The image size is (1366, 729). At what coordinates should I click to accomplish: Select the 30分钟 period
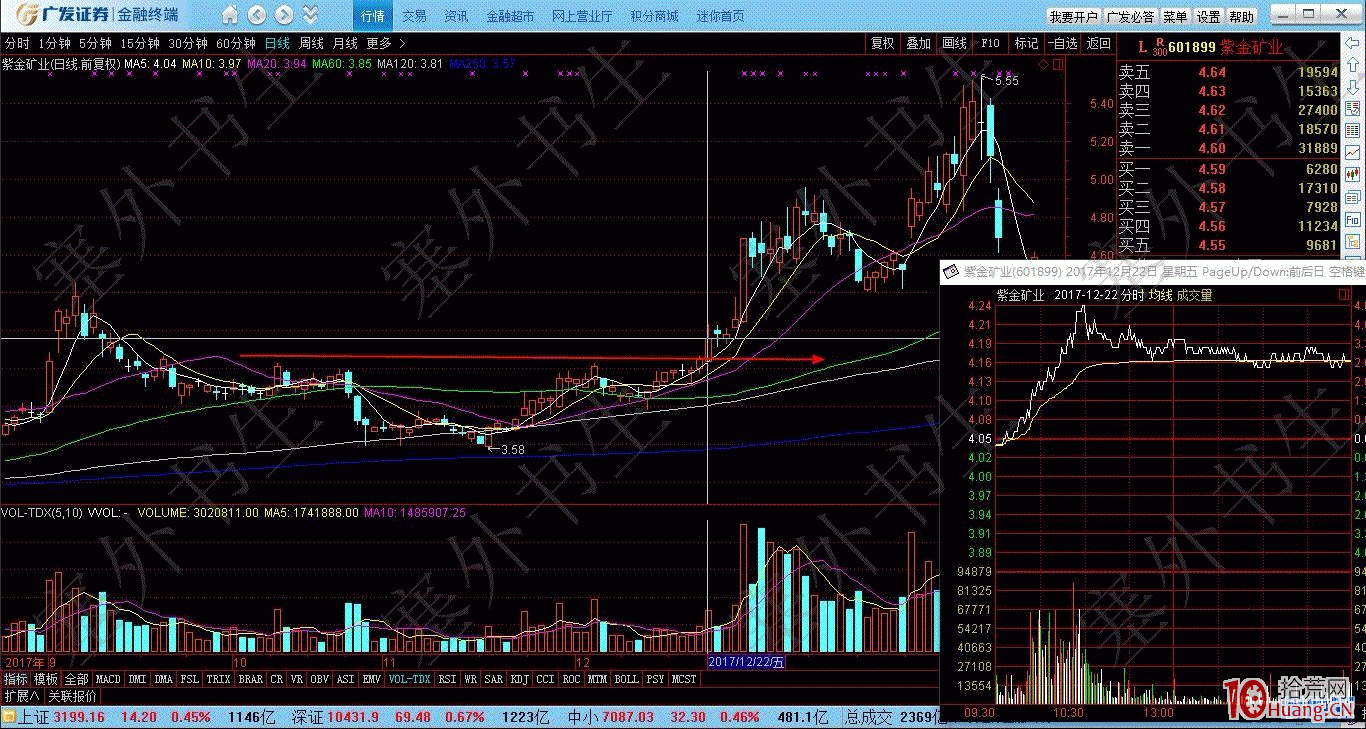point(188,44)
